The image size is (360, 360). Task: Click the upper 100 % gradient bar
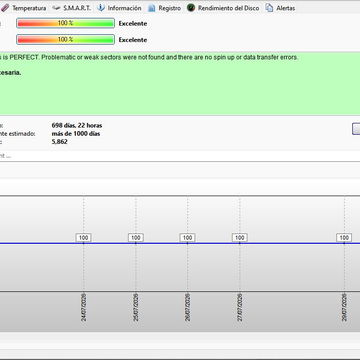coord(66,23)
